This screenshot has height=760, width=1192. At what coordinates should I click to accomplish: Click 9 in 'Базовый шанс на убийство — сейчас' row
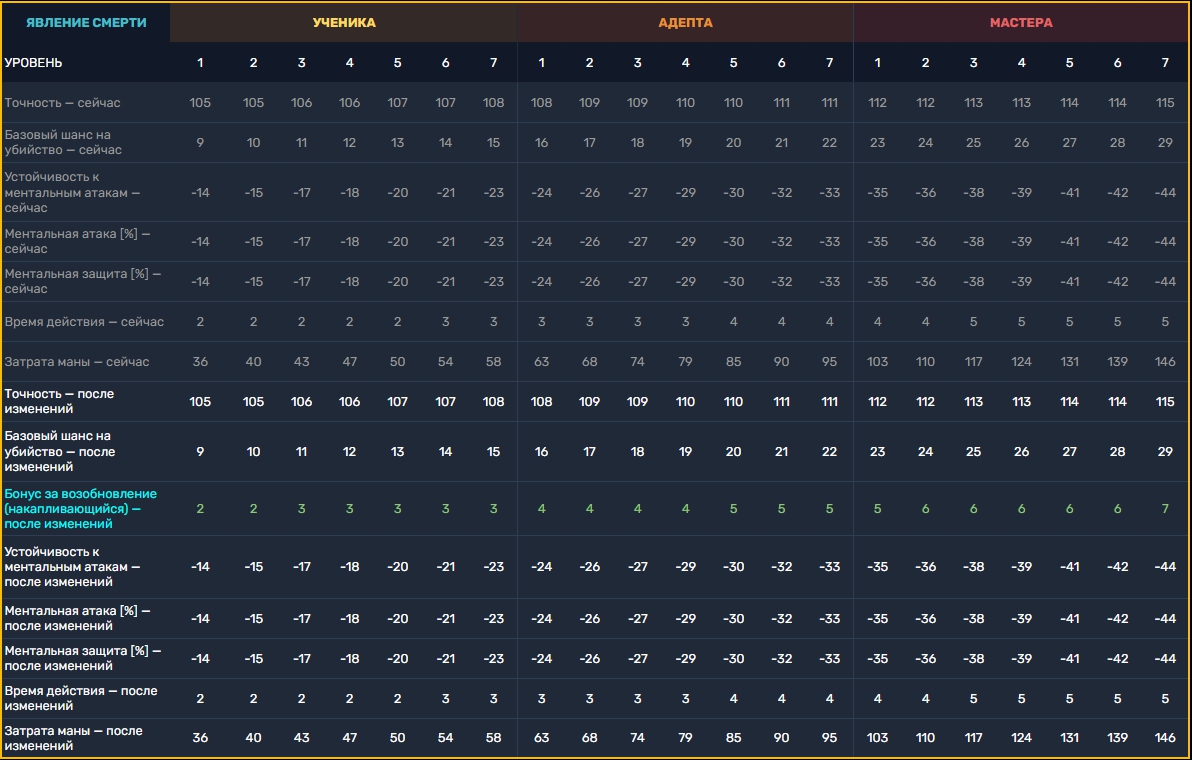(x=200, y=142)
